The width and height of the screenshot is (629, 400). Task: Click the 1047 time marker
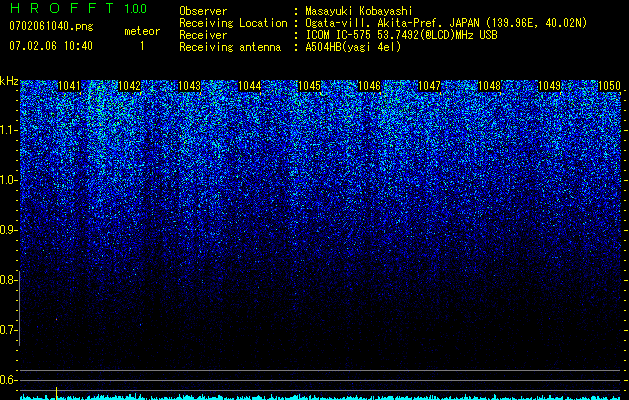[x=429, y=86]
